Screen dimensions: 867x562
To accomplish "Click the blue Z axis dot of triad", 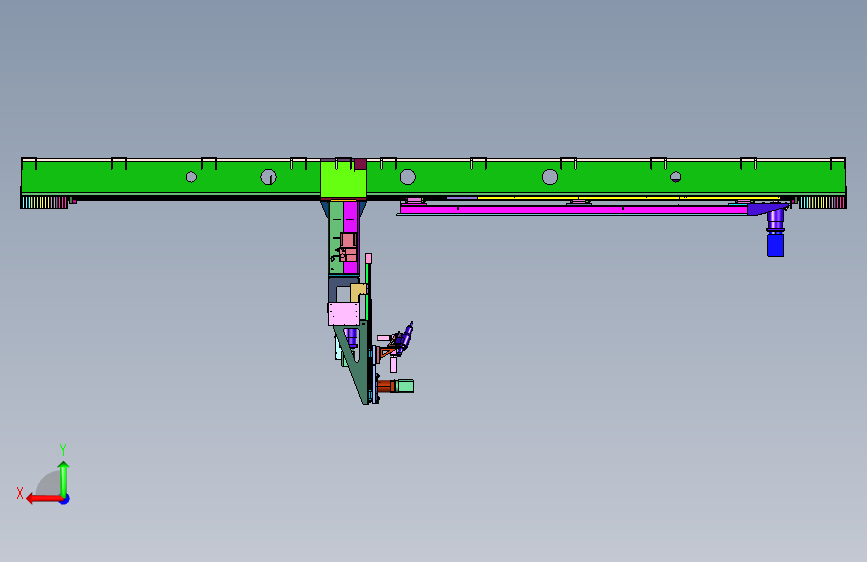I will pos(65,499).
